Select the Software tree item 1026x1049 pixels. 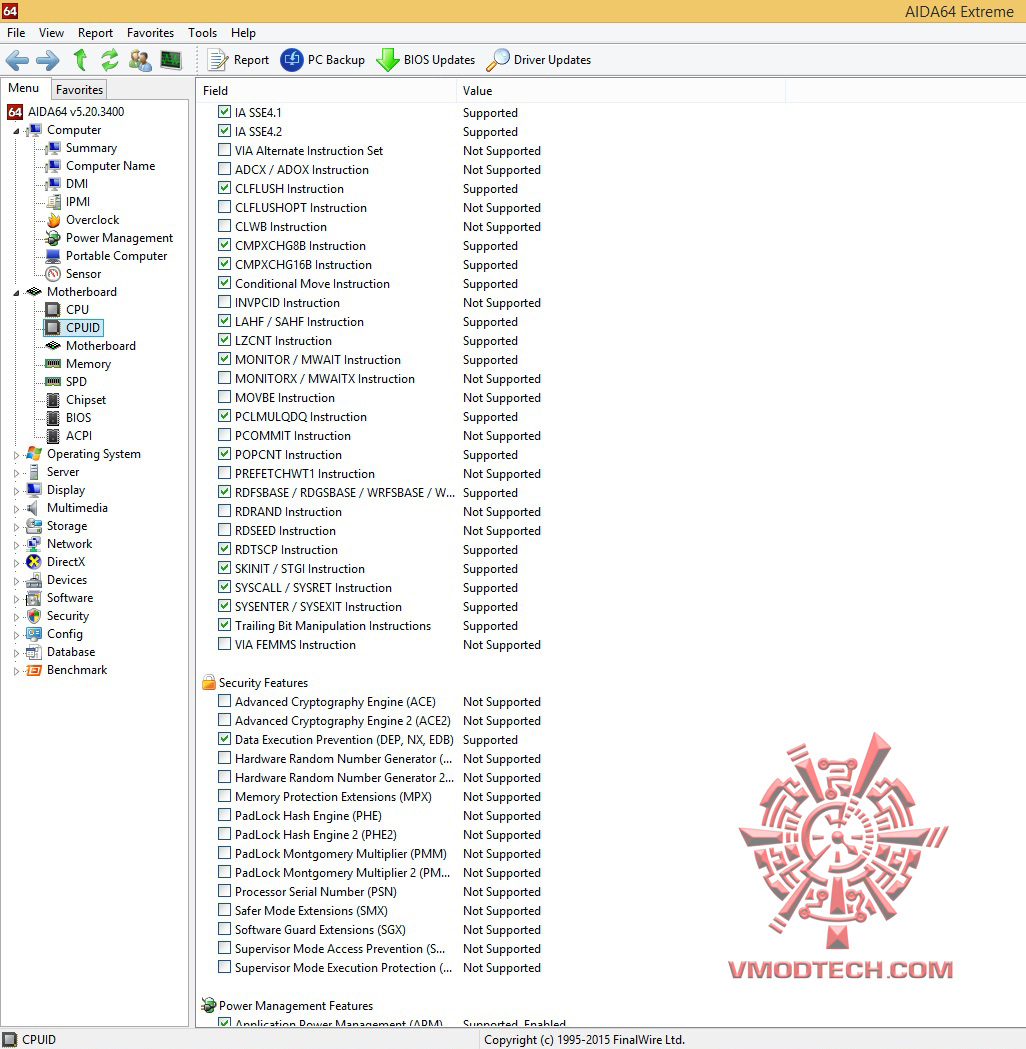click(x=70, y=598)
